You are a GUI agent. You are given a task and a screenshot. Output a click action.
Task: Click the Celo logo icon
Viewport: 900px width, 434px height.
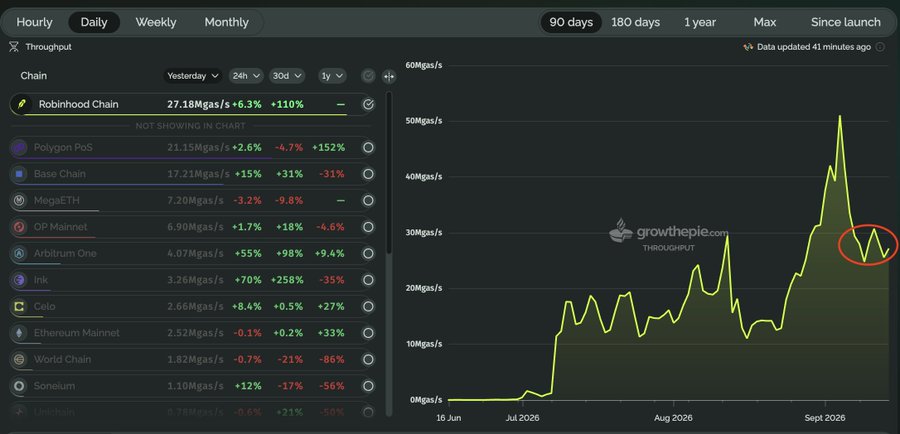pos(19,307)
